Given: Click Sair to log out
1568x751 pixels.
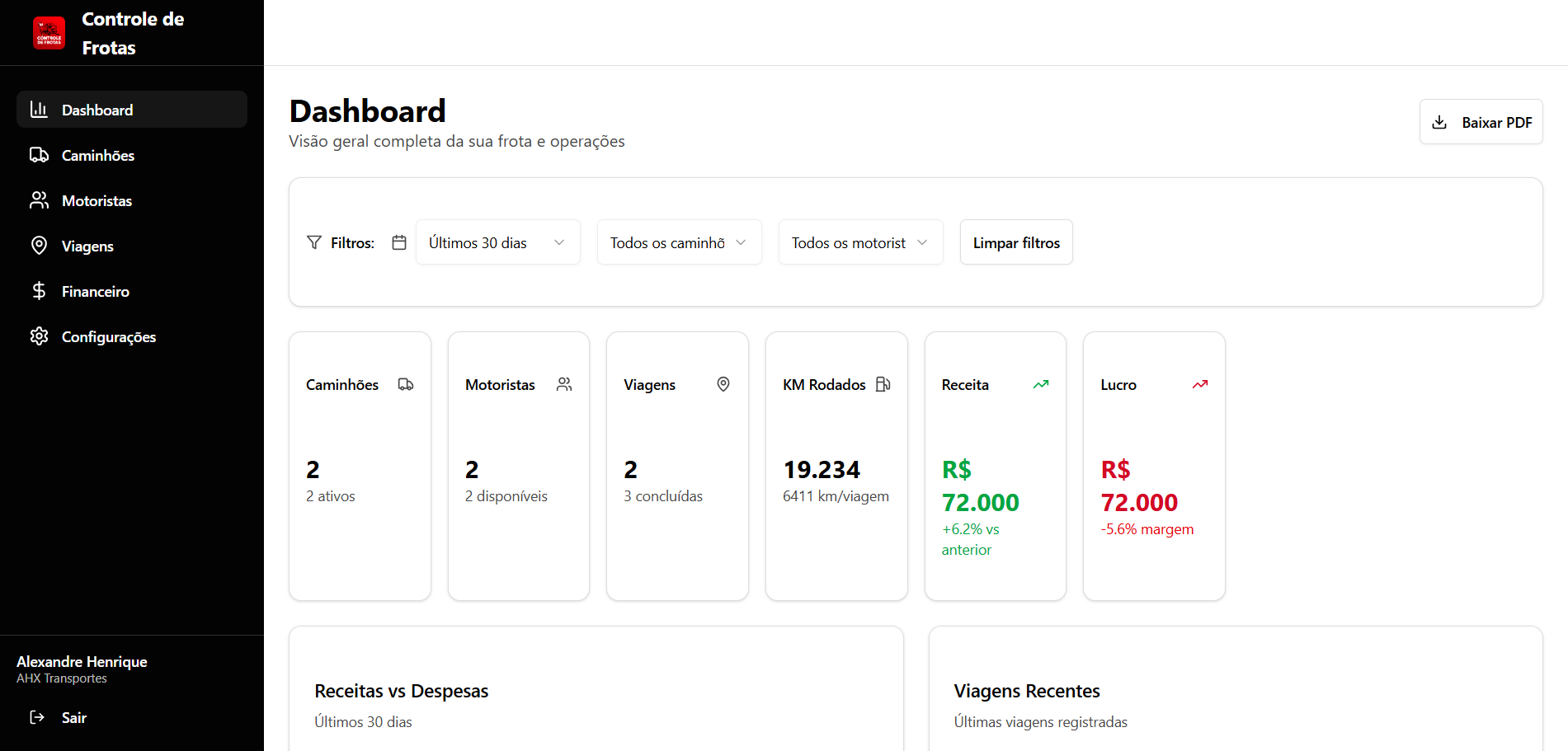Looking at the screenshot, I should click(73, 716).
